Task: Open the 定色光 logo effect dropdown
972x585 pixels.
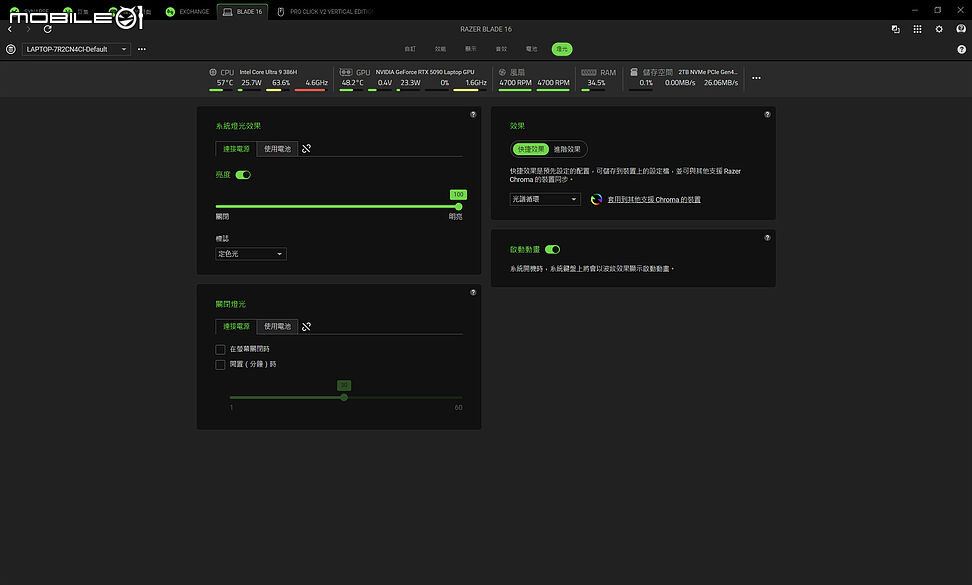Action: pos(250,254)
